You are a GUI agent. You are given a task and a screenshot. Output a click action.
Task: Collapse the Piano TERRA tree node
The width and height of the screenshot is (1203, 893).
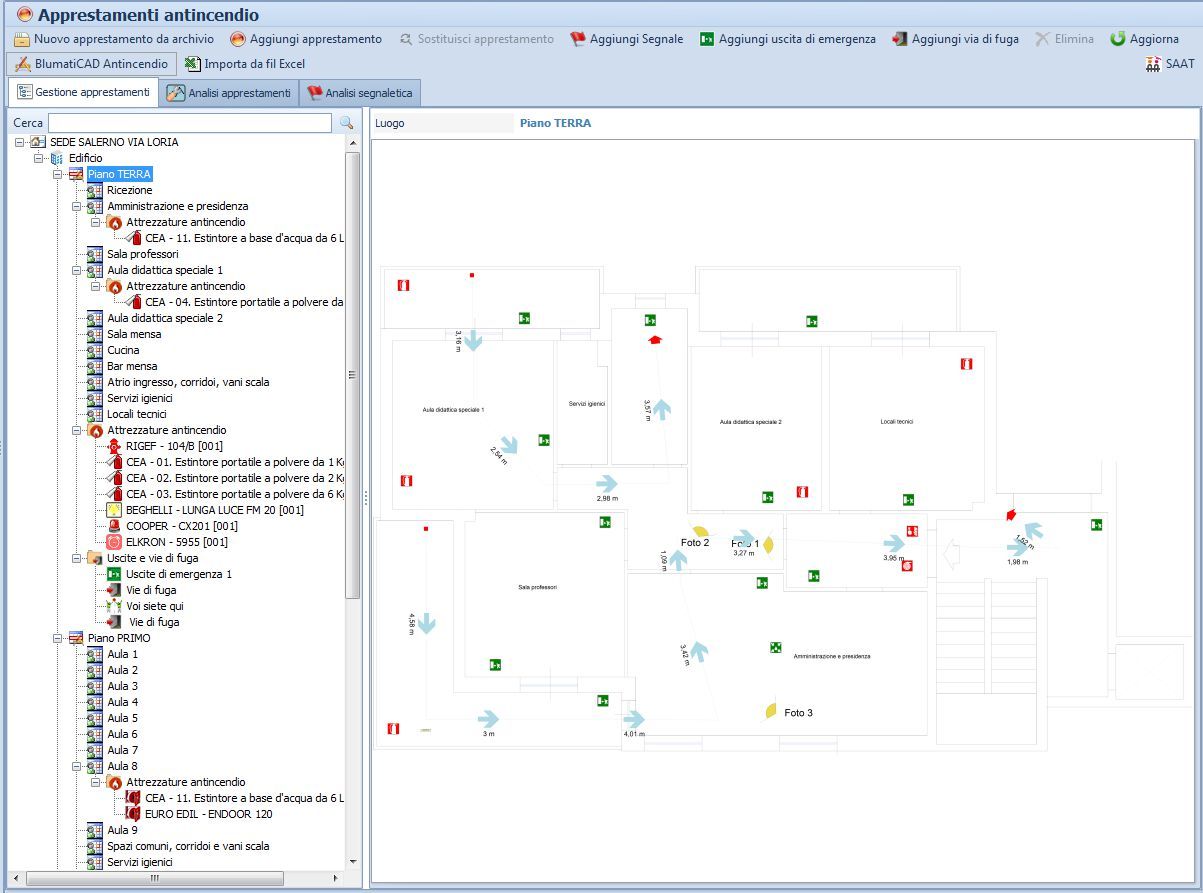click(x=58, y=174)
